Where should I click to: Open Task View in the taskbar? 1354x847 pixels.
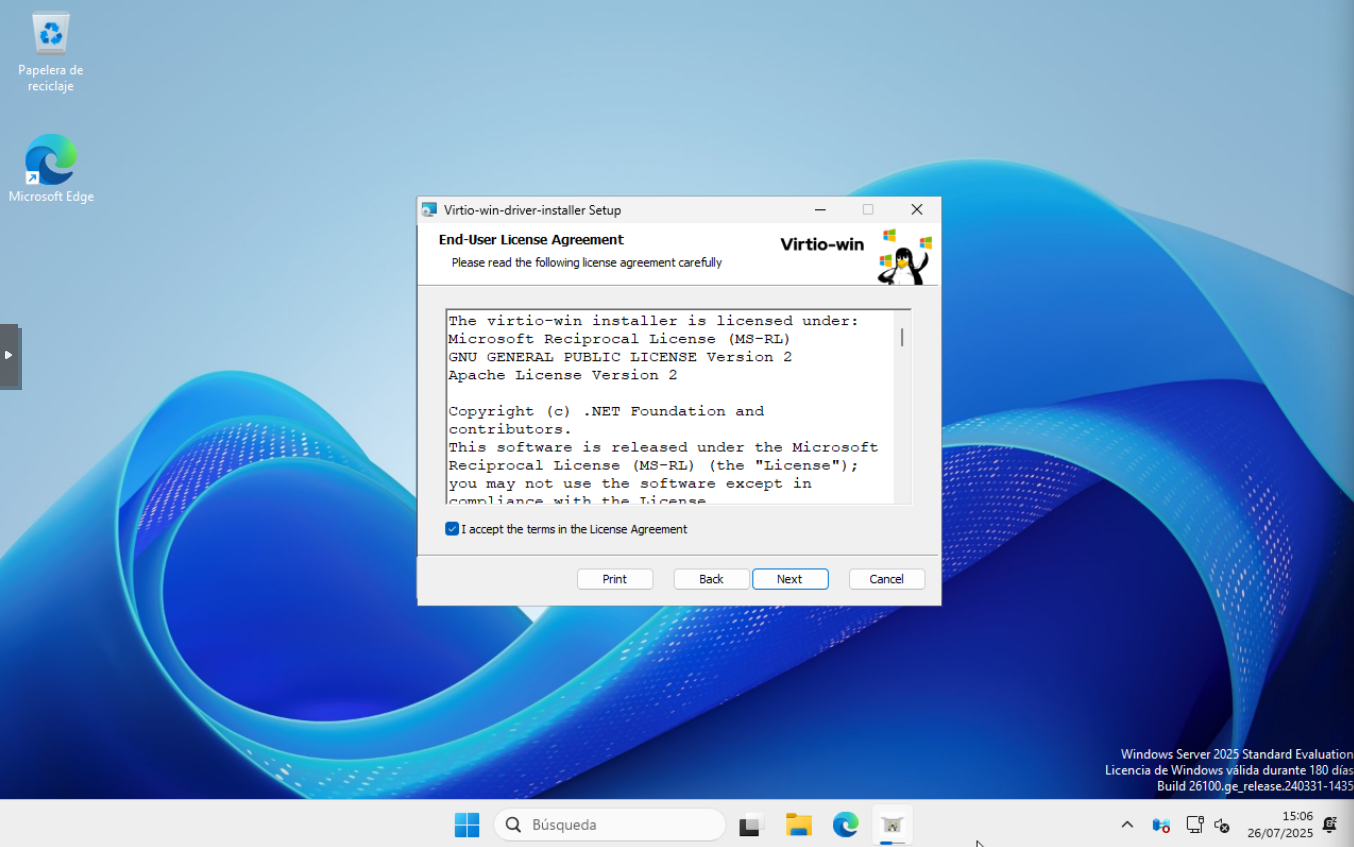pyautogui.click(x=750, y=825)
